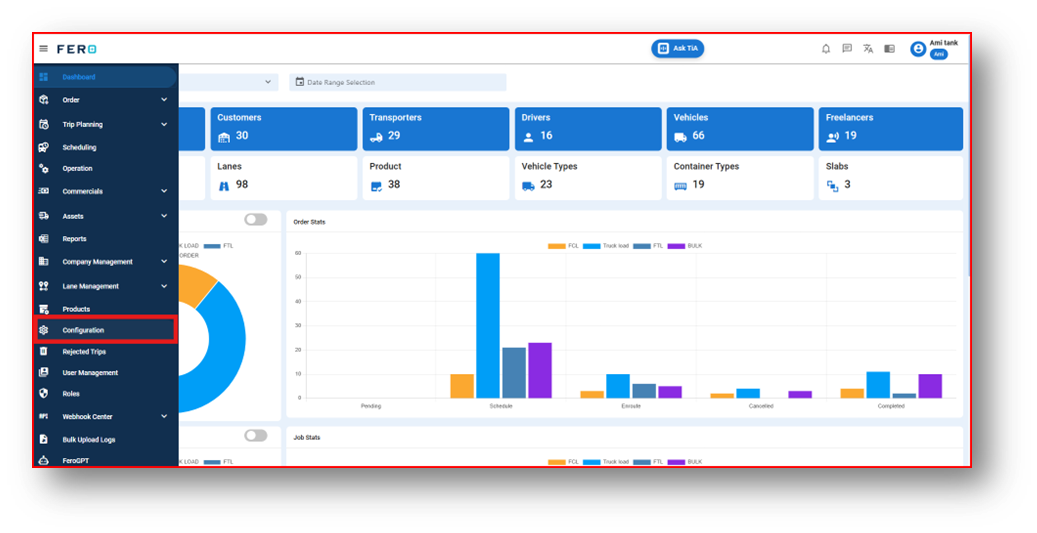The height and width of the screenshot is (533, 1037).
Task: Open the chat messages icon
Action: 847,49
